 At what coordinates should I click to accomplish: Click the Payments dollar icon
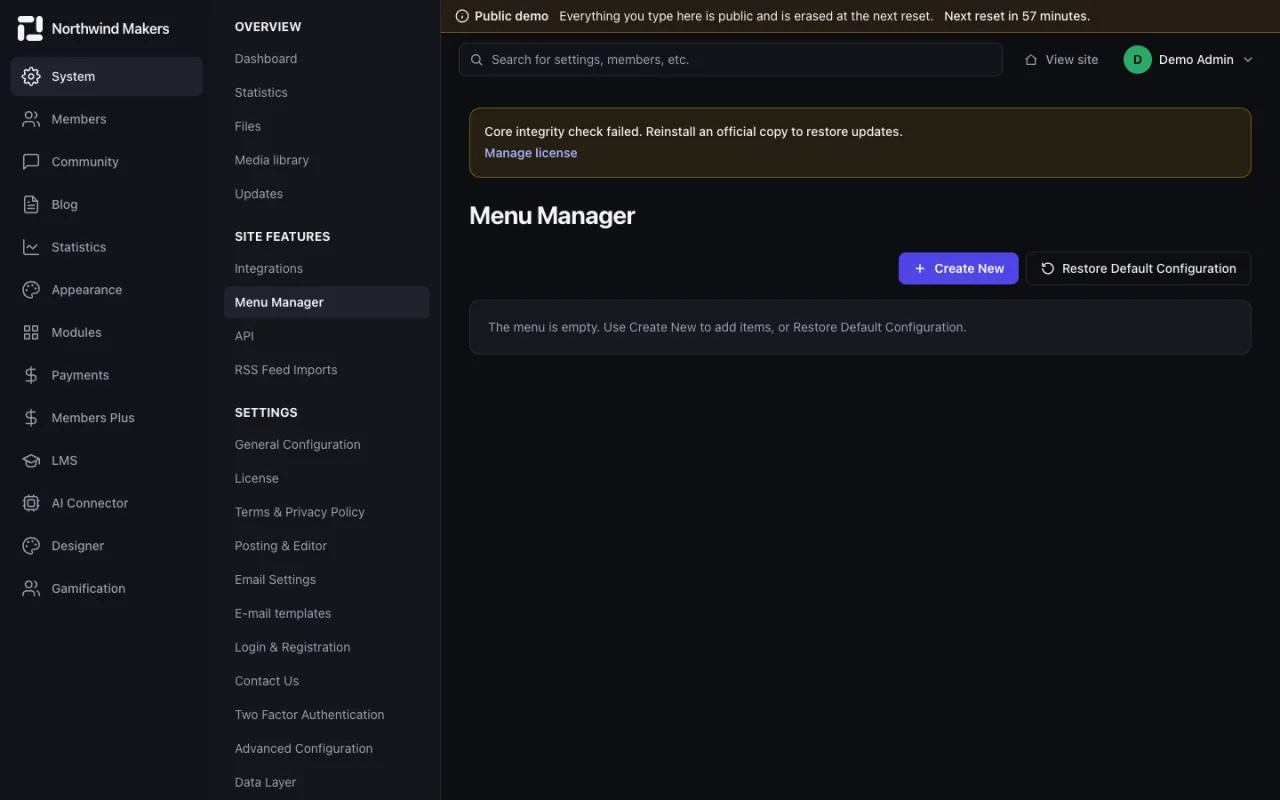(x=31, y=375)
